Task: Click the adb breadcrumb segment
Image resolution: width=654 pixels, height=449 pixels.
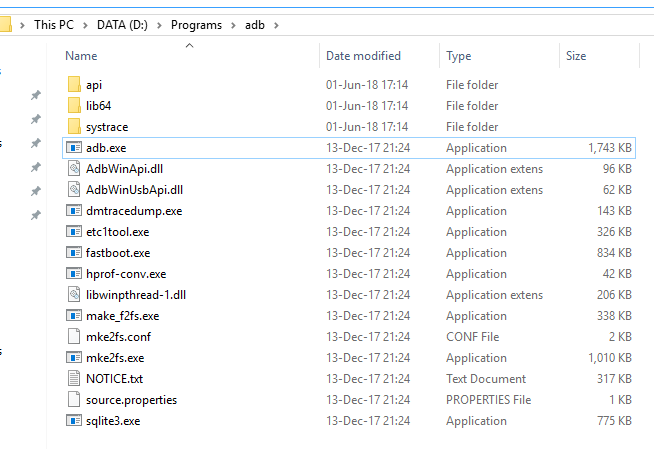Action: pyautogui.click(x=255, y=25)
